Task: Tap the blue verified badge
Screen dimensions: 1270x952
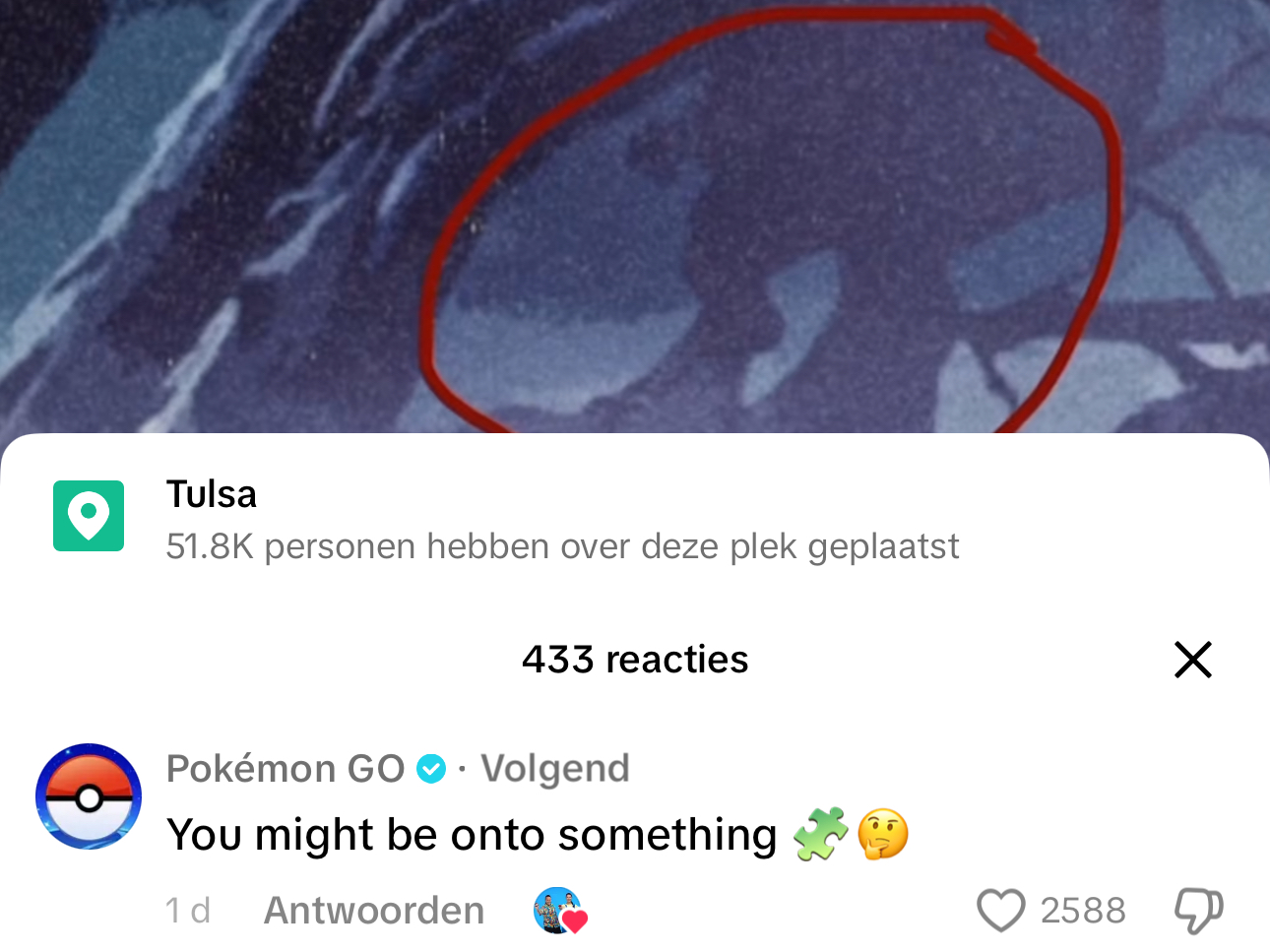Action: tap(431, 769)
